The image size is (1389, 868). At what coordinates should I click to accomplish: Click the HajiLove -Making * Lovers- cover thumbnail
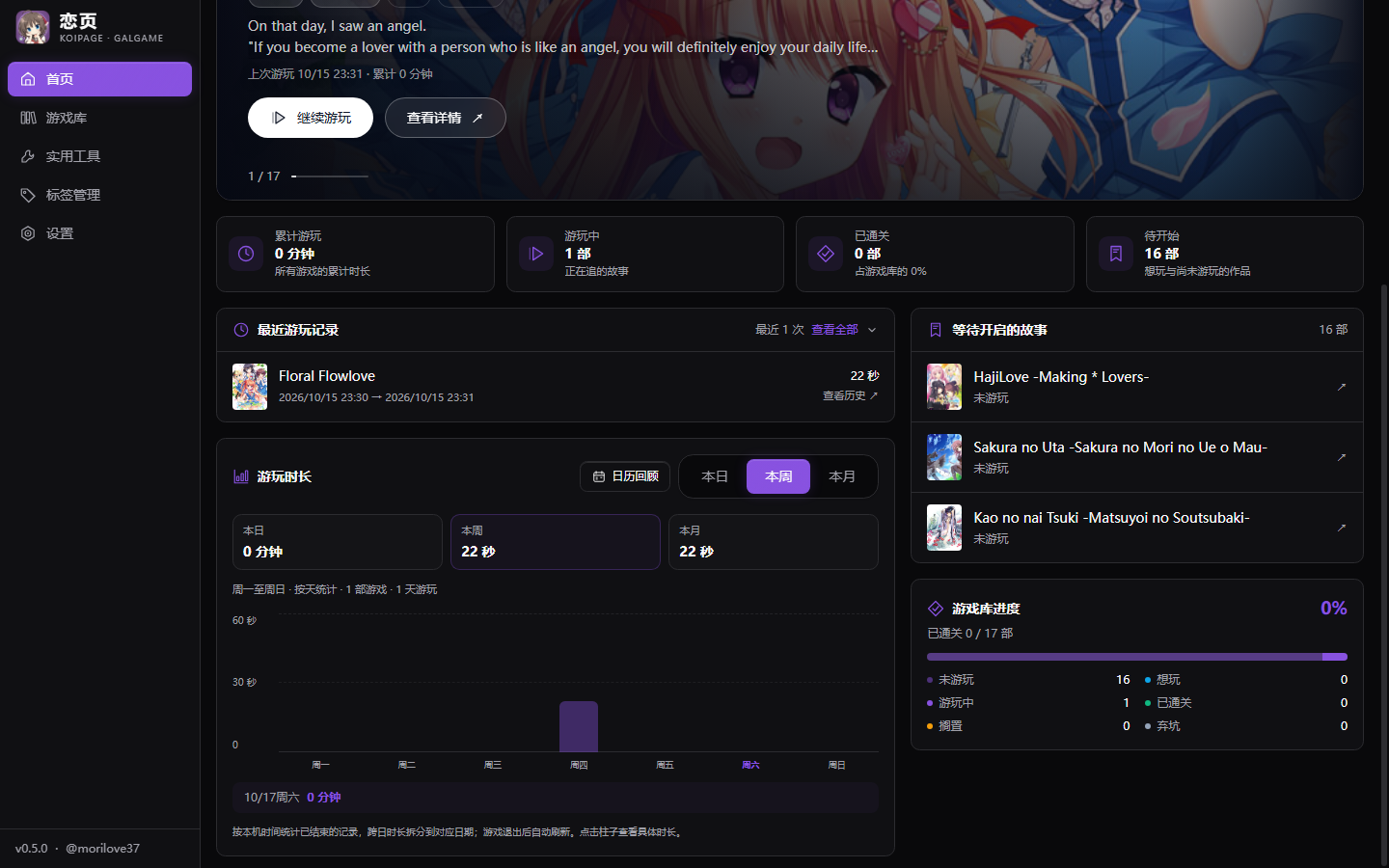click(944, 387)
